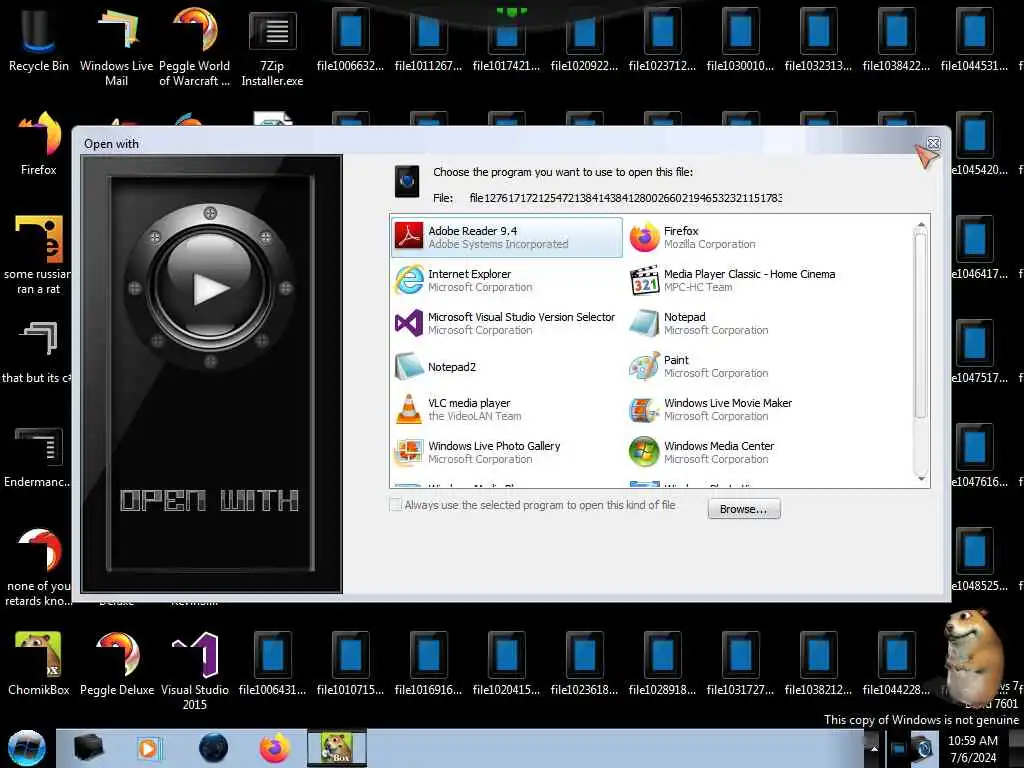Screen dimensions: 1024x768
Task: Close the Open with dialog
Action: click(x=933, y=143)
